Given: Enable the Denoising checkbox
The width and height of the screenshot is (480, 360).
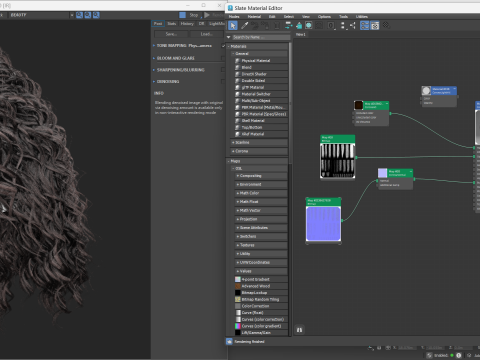Looking at the screenshot, I should coord(223,82).
